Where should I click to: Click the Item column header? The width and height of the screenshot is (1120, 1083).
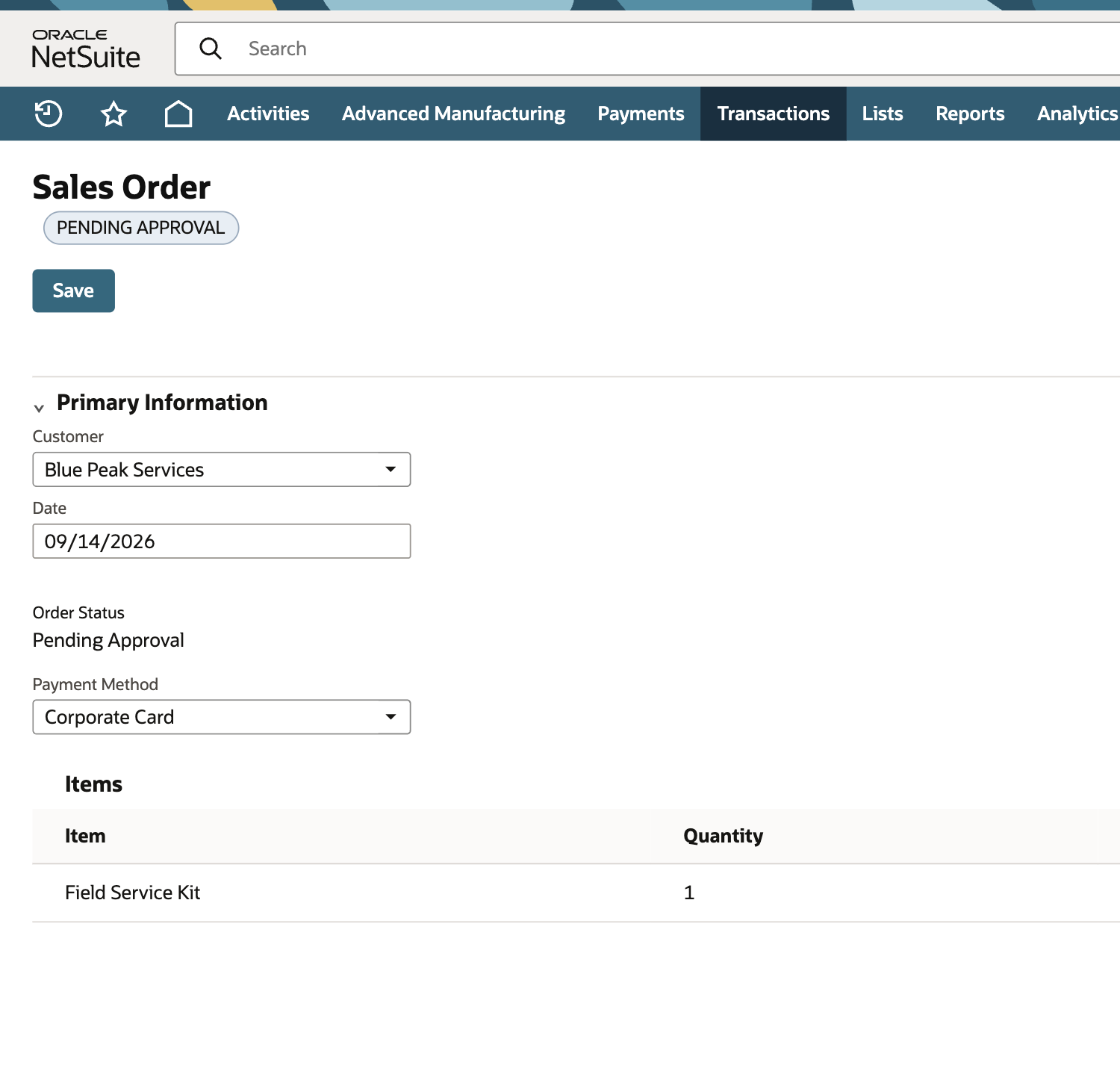(85, 836)
